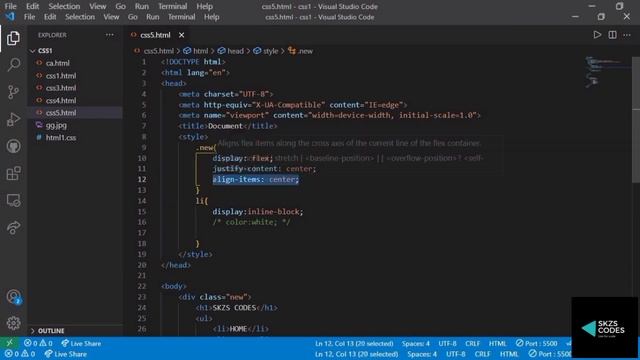Click the green remote window icon in status bar

pyautogui.click(x=9, y=343)
